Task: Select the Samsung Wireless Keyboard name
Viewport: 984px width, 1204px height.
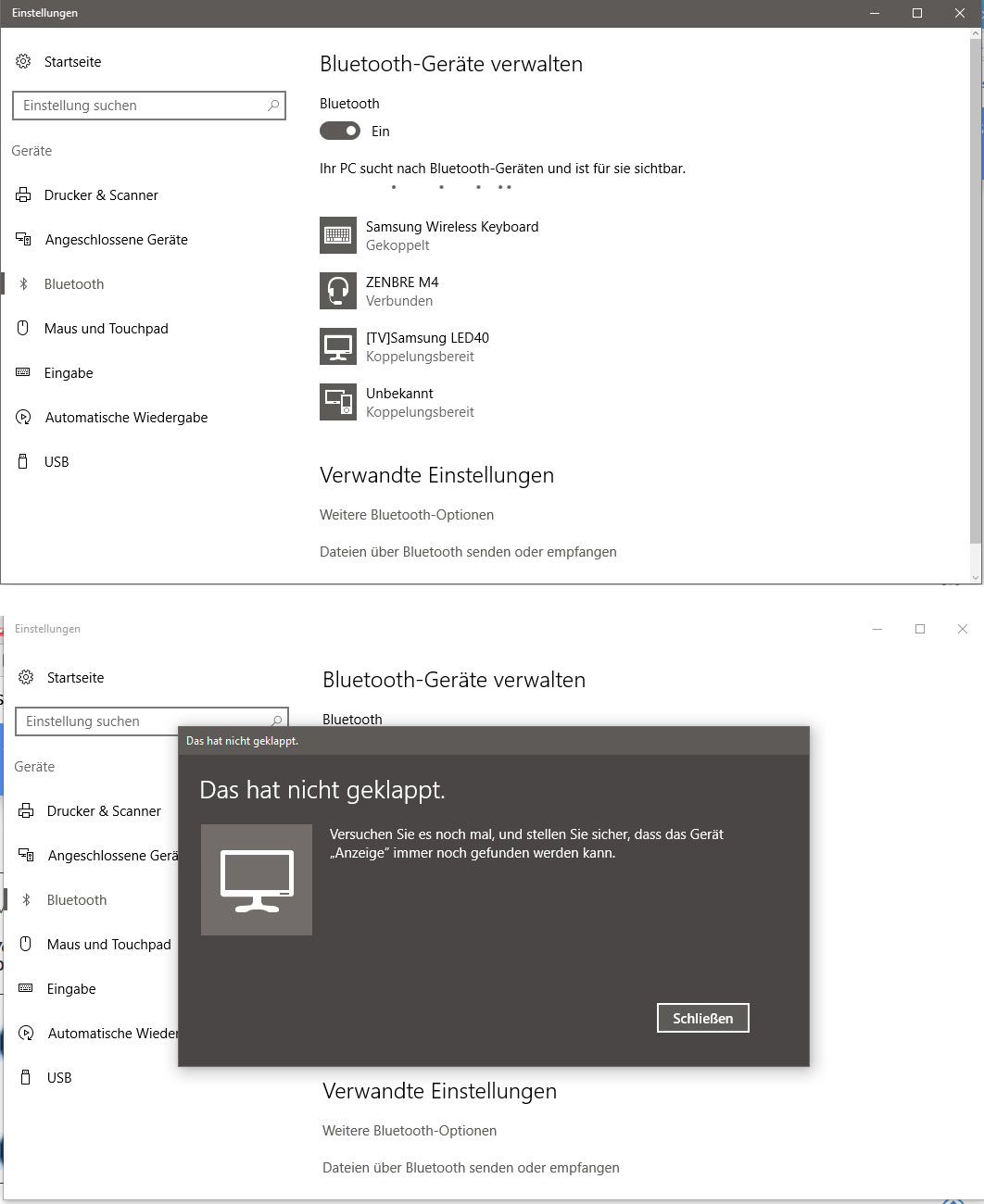Action: click(452, 227)
